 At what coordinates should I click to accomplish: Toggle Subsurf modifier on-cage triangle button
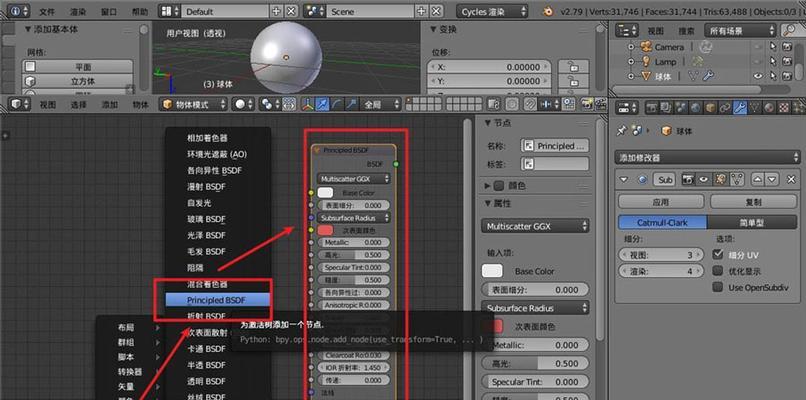coord(738,179)
